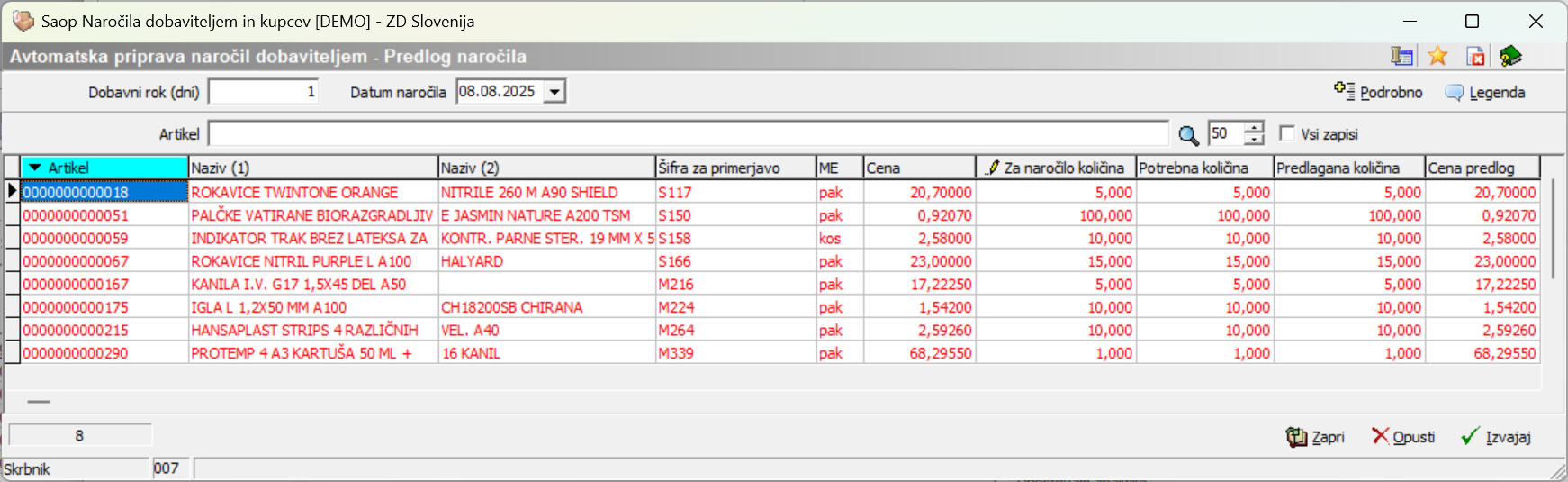Click the Saop application icon in title bar
Screen dimensions: 1568x482
(23, 21)
